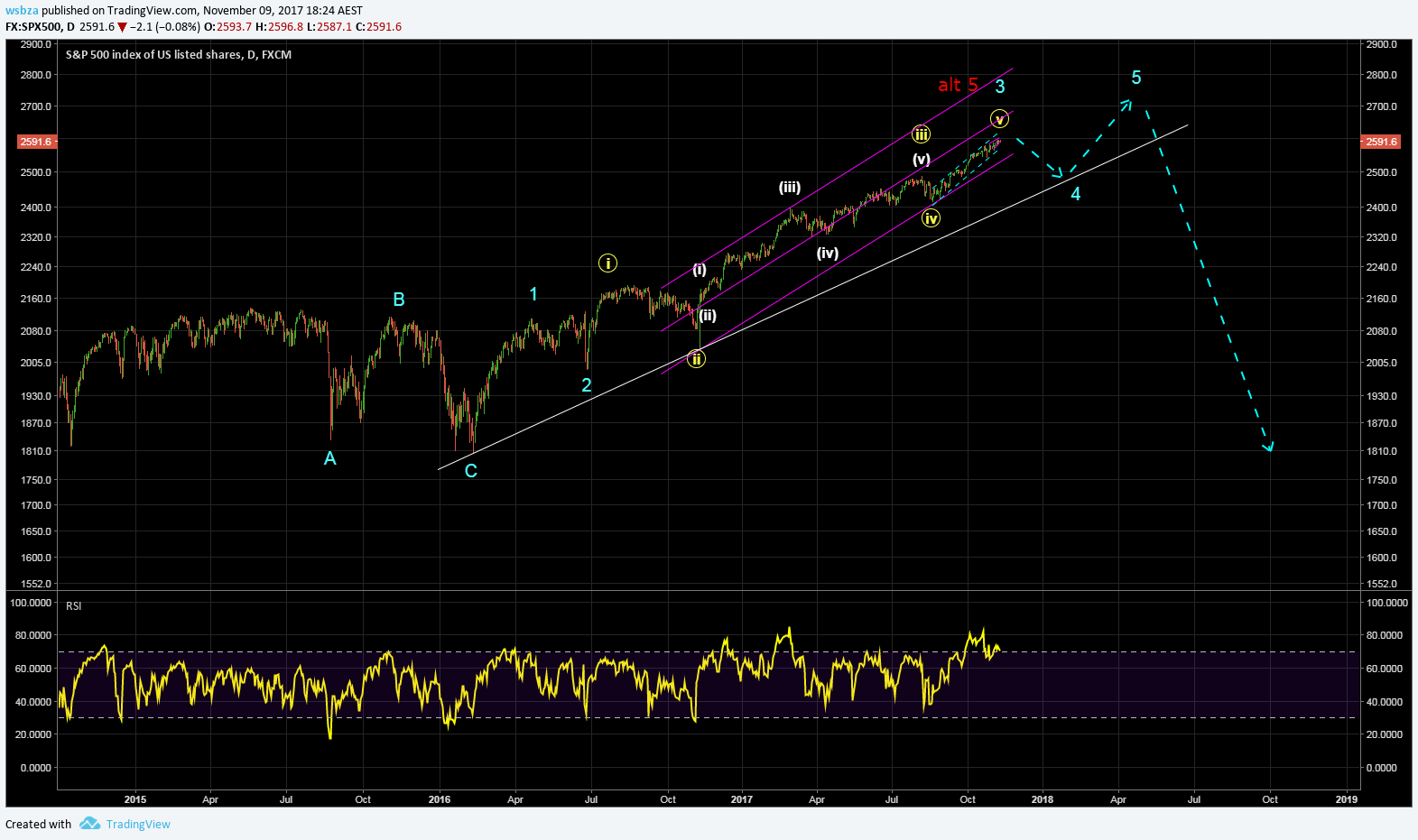Viewport: 1418px width, 840px height.
Task: Click the cyan wave '2' label
Action: pyautogui.click(x=587, y=385)
